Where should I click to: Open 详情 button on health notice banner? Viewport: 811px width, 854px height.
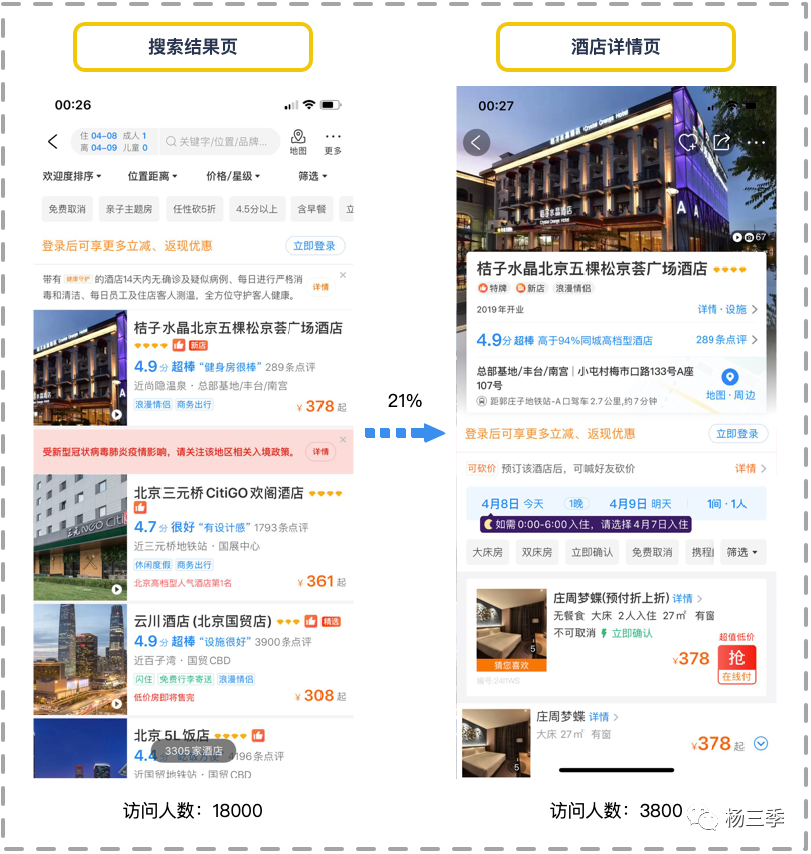point(321,287)
